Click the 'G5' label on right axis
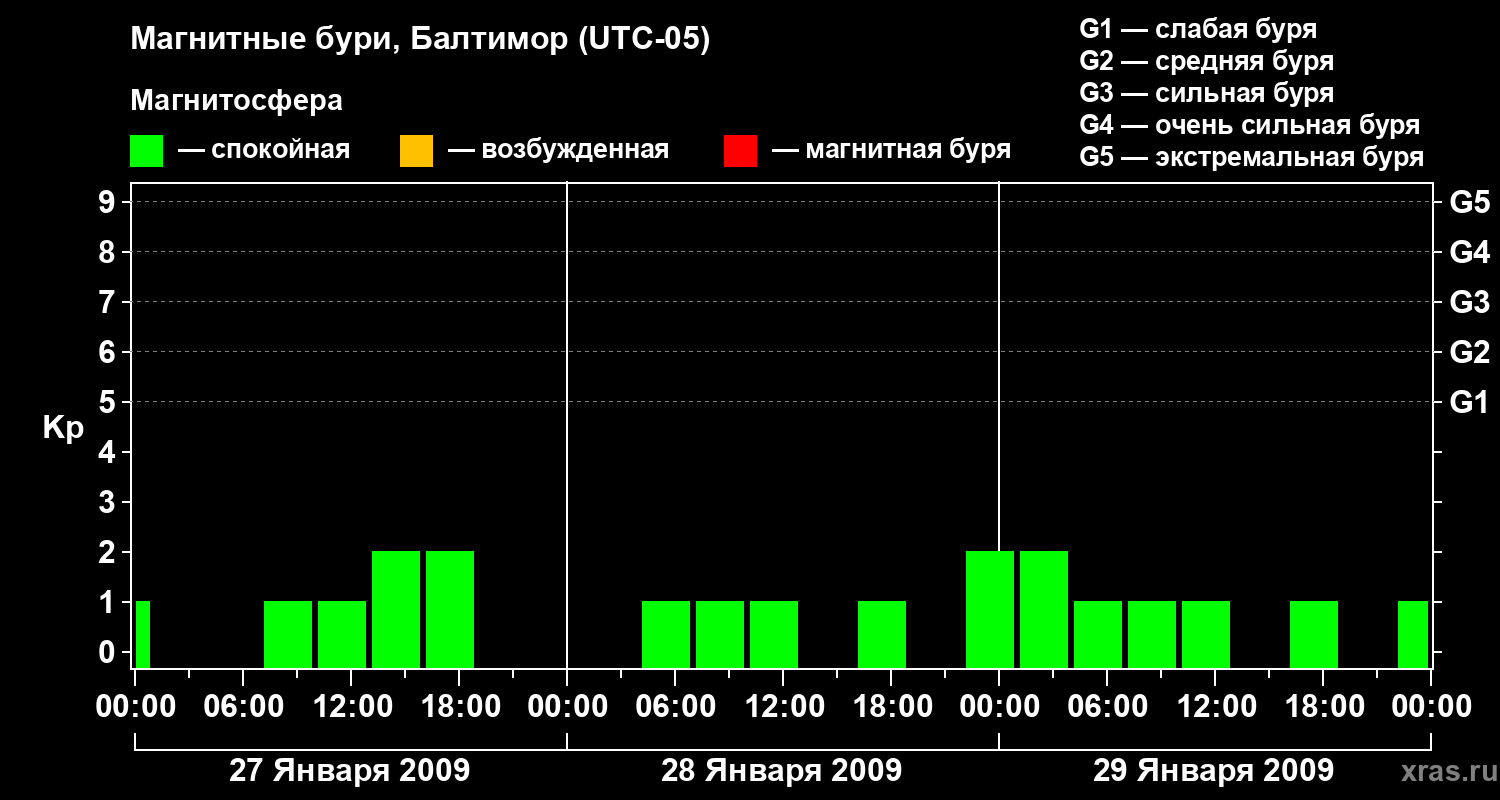1500x800 pixels. pos(1469,202)
